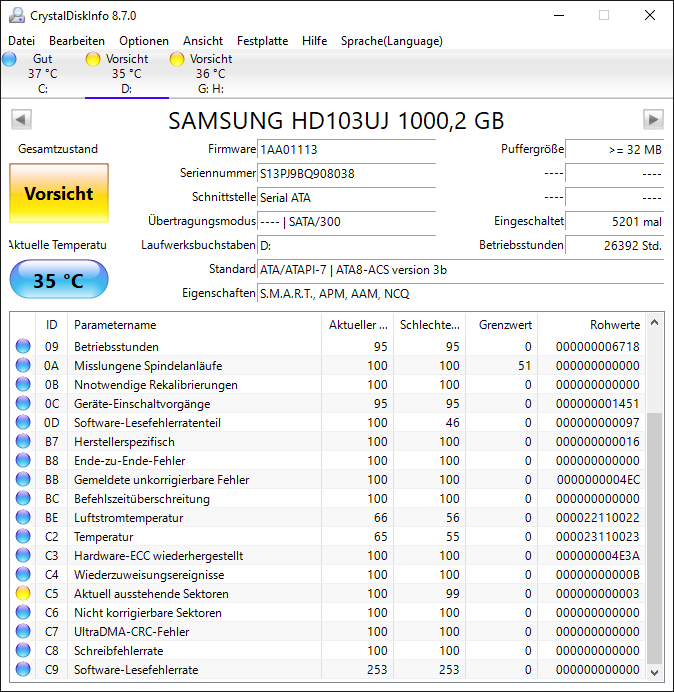Viewport: 674px width, 692px height.
Task: Open the Hilfe menu
Action: pos(314,41)
